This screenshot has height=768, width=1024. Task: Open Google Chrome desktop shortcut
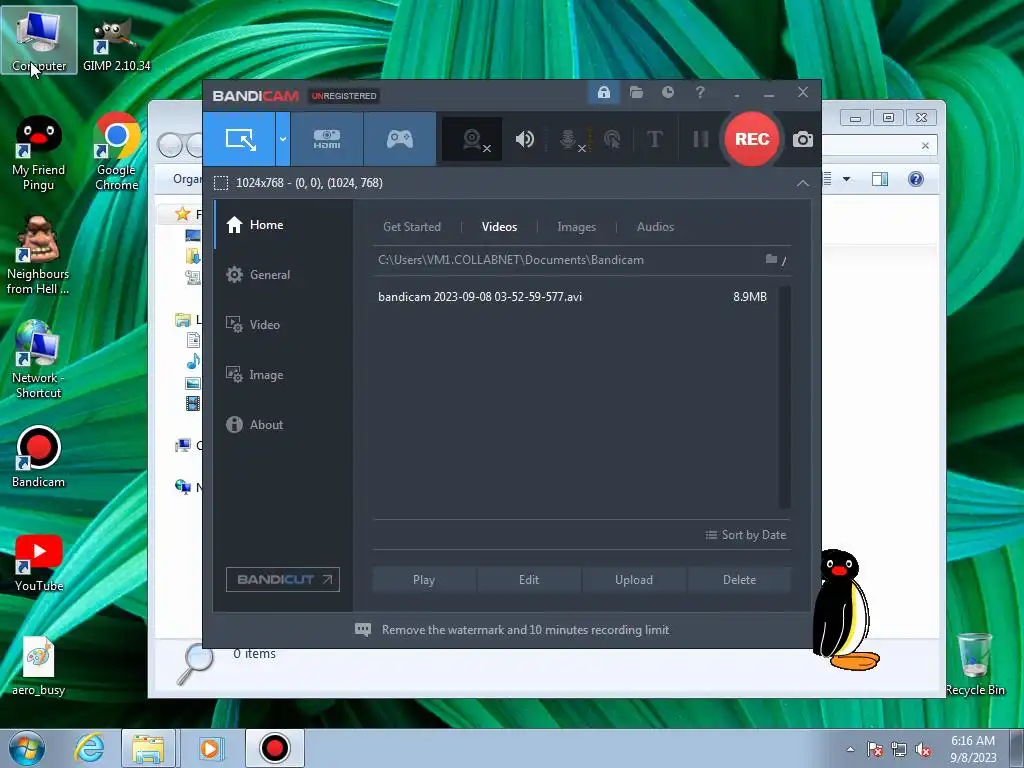pos(116,152)
